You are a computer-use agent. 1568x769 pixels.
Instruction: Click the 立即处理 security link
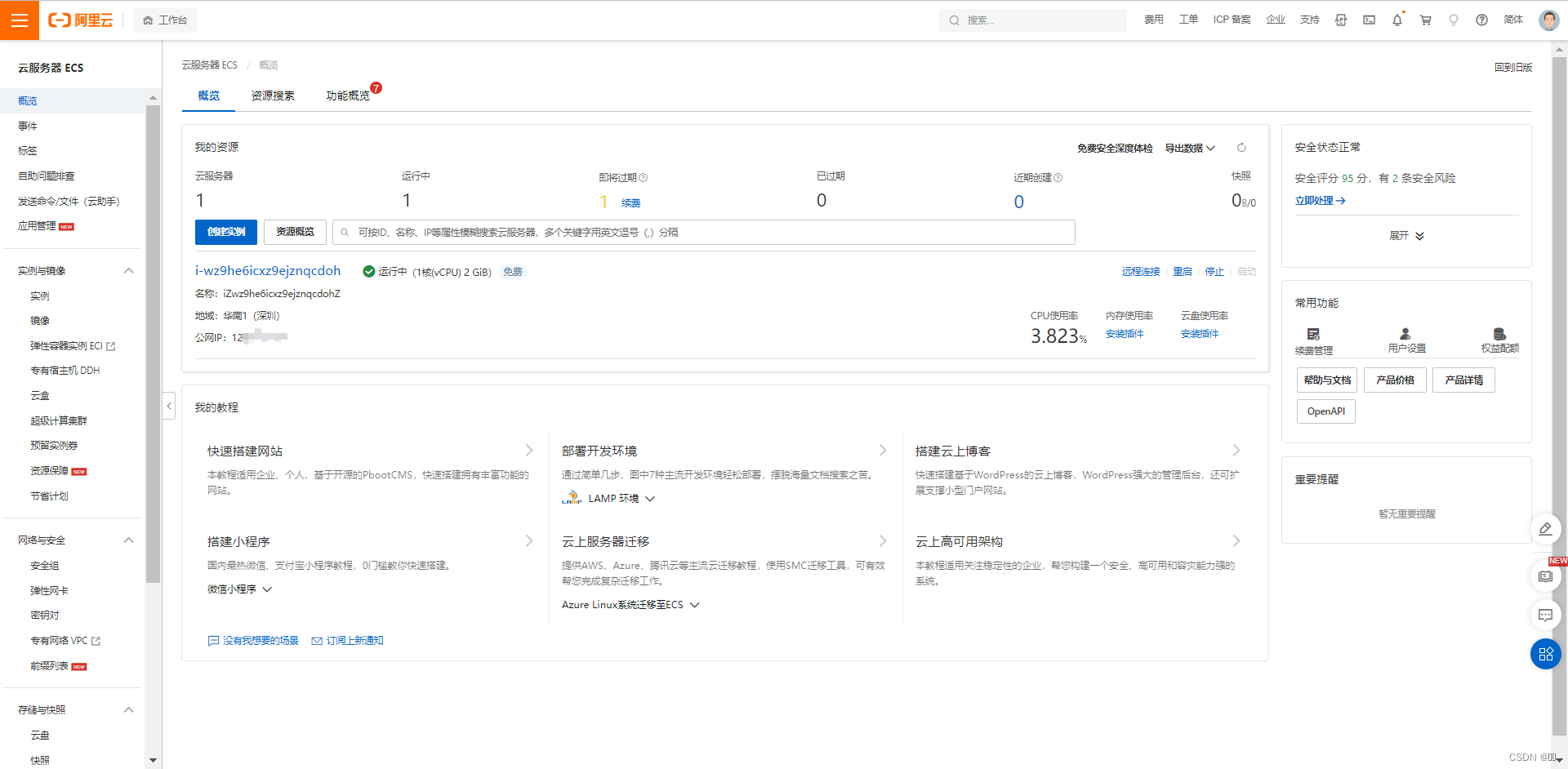click(1320, 201)
